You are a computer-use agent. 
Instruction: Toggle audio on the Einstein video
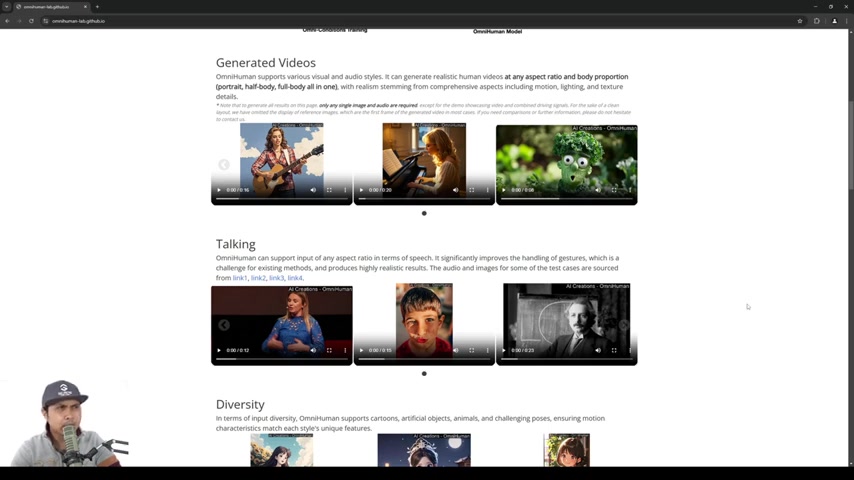point(598,350)
